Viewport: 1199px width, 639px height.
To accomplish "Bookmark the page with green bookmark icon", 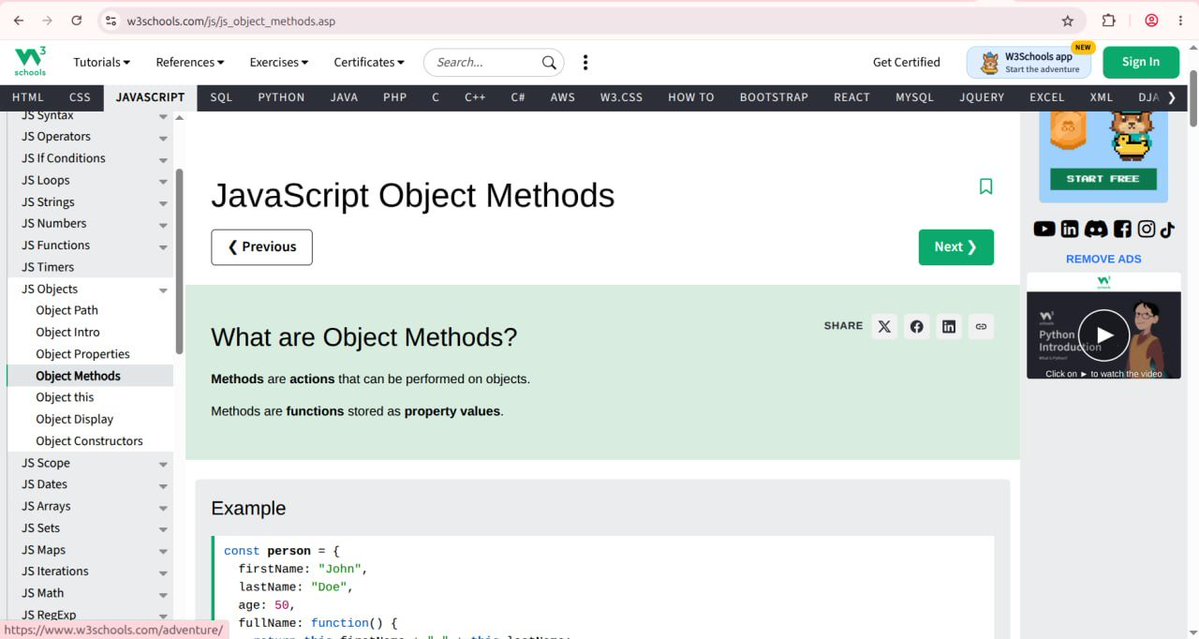I will click(x=986, y=187).
